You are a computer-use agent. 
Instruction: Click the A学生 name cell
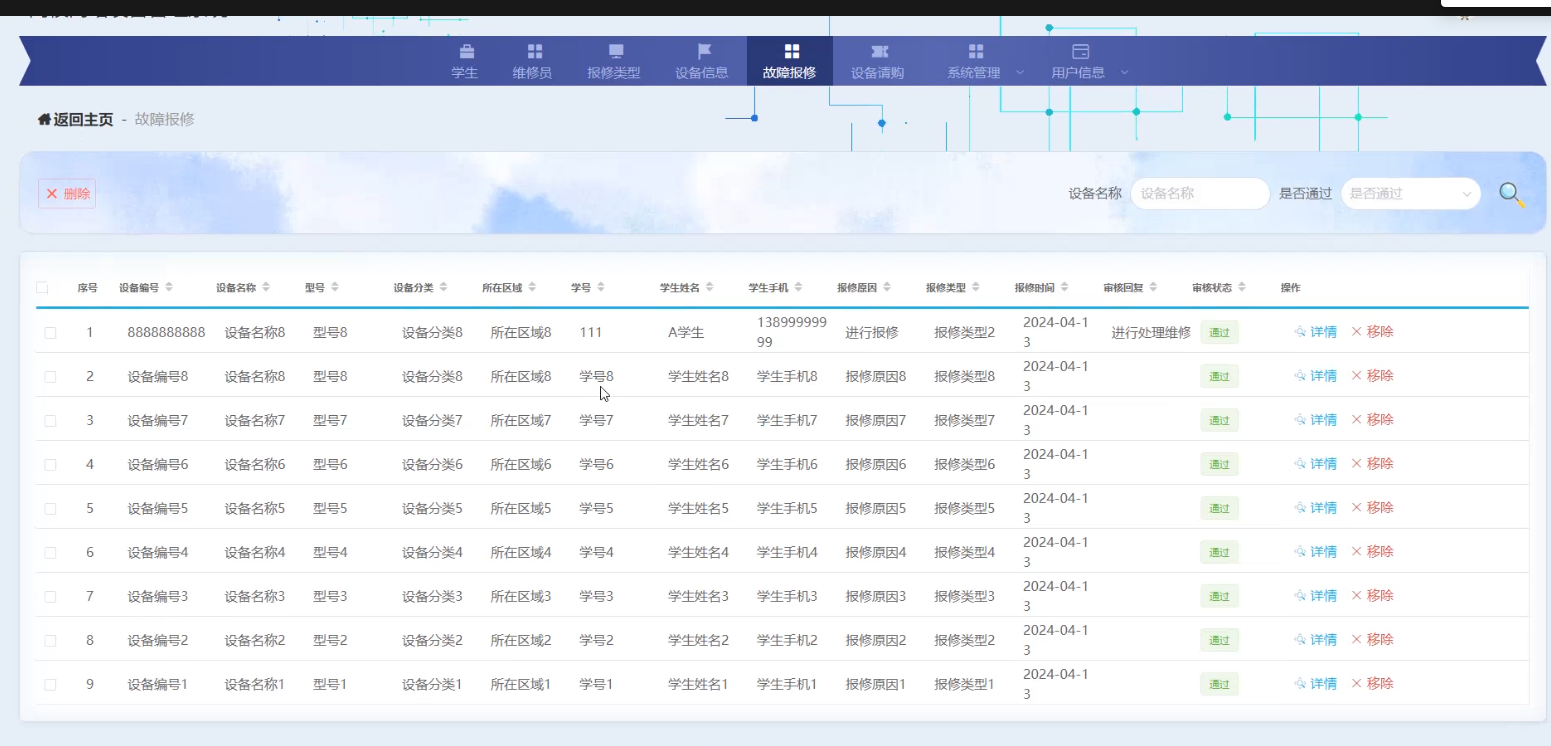coord(686,333)
